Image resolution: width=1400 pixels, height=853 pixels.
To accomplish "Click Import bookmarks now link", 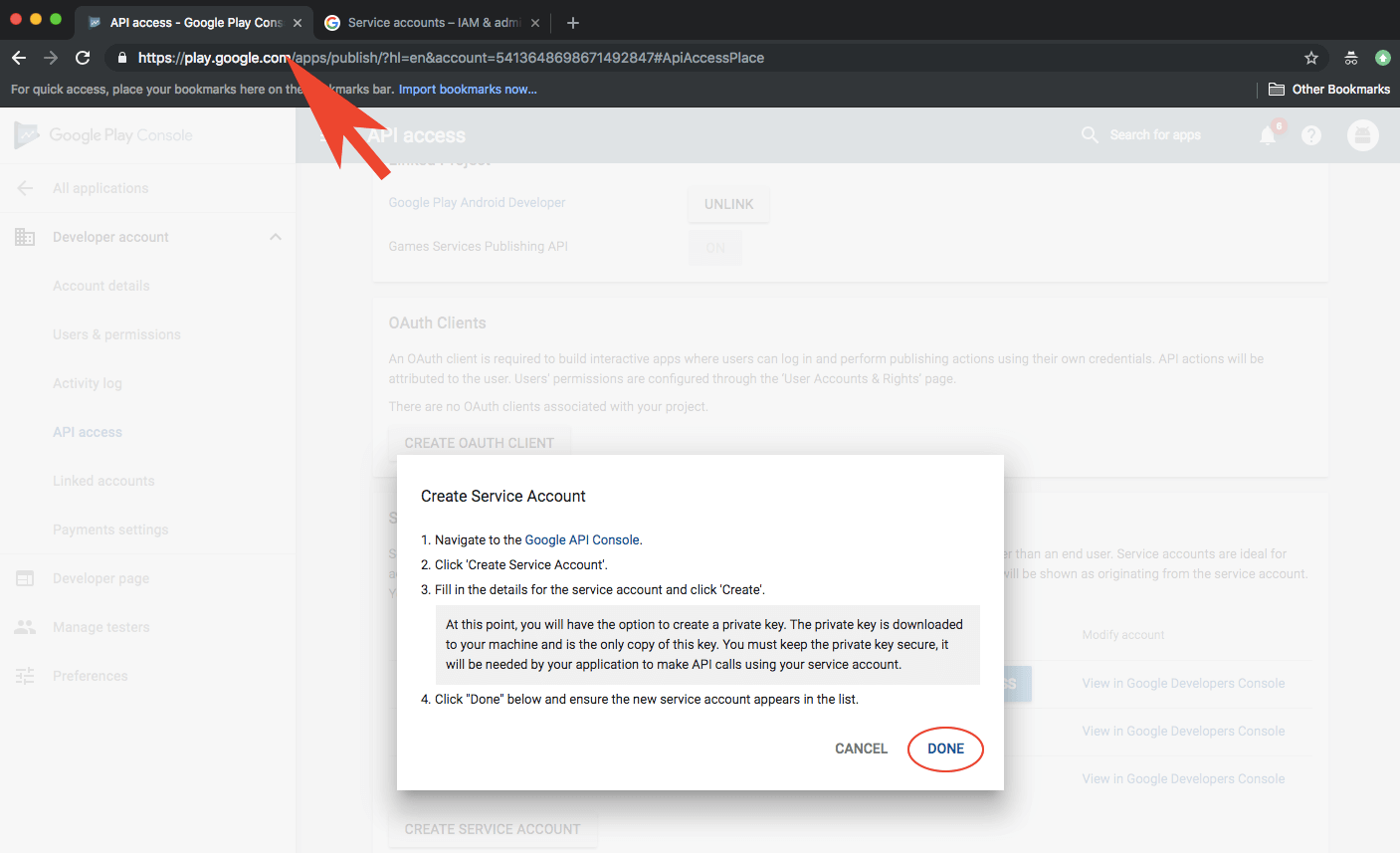I will (468, 90).
